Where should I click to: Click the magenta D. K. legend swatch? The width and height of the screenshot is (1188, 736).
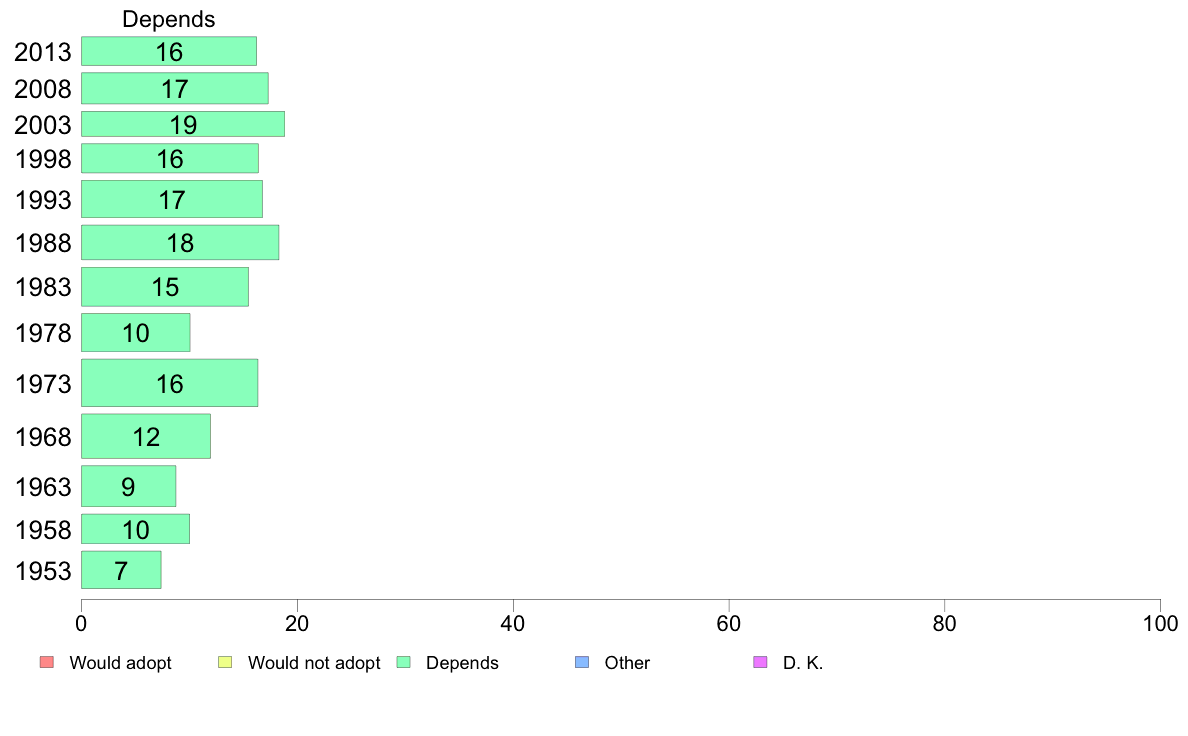click(x=761, y=662)
